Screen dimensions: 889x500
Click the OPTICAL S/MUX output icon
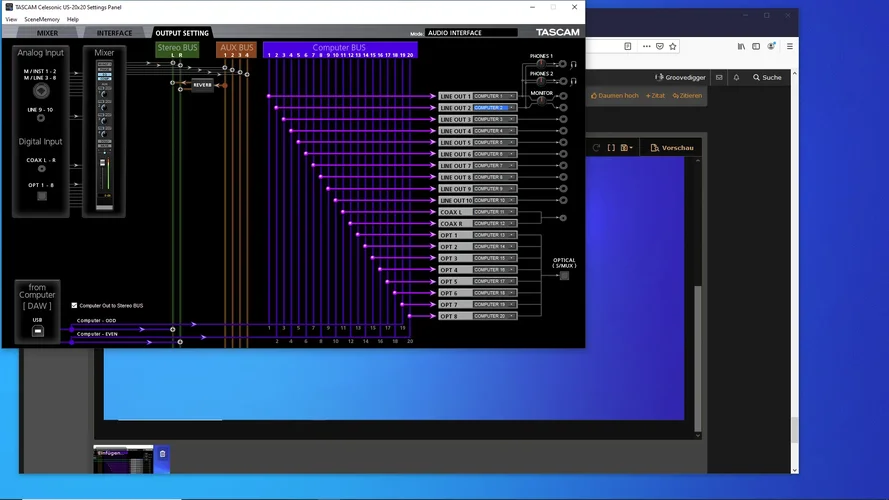(564, 275)
